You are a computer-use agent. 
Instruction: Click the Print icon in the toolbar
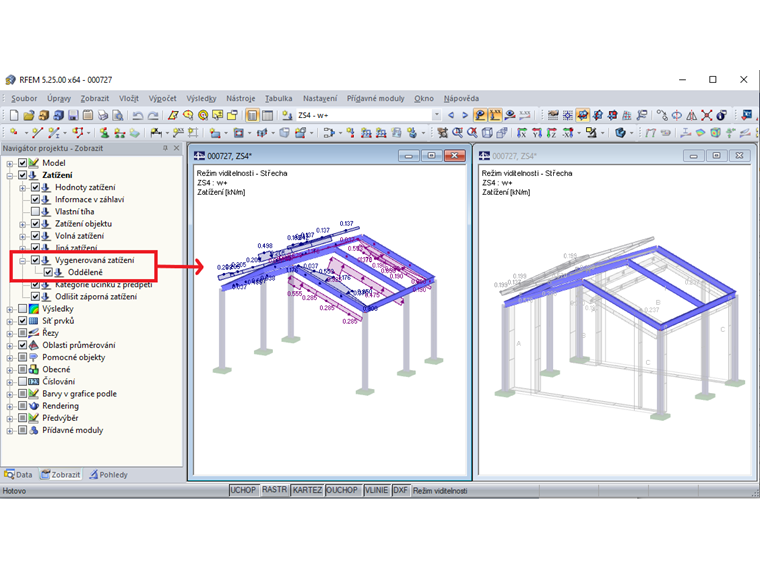point(103,115)
